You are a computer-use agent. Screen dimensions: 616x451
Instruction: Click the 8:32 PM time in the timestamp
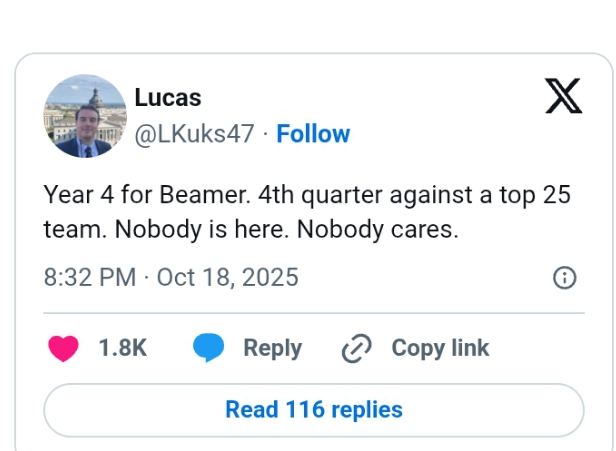tap(89, 277)
